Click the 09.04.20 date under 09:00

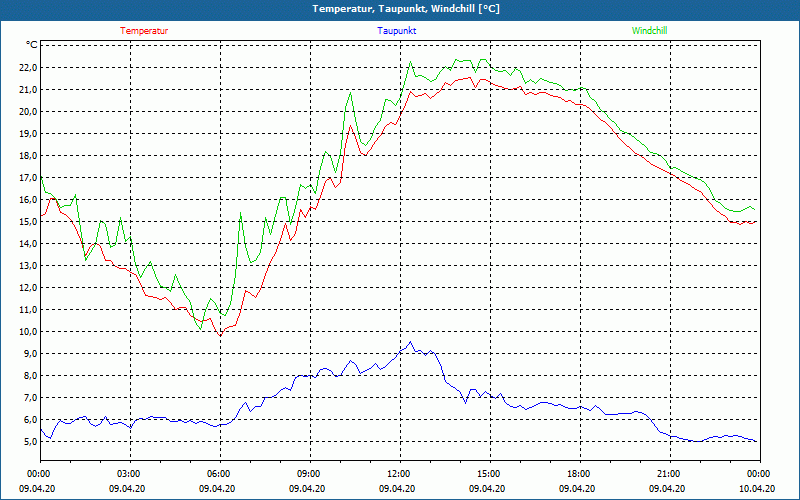(307, 488)
